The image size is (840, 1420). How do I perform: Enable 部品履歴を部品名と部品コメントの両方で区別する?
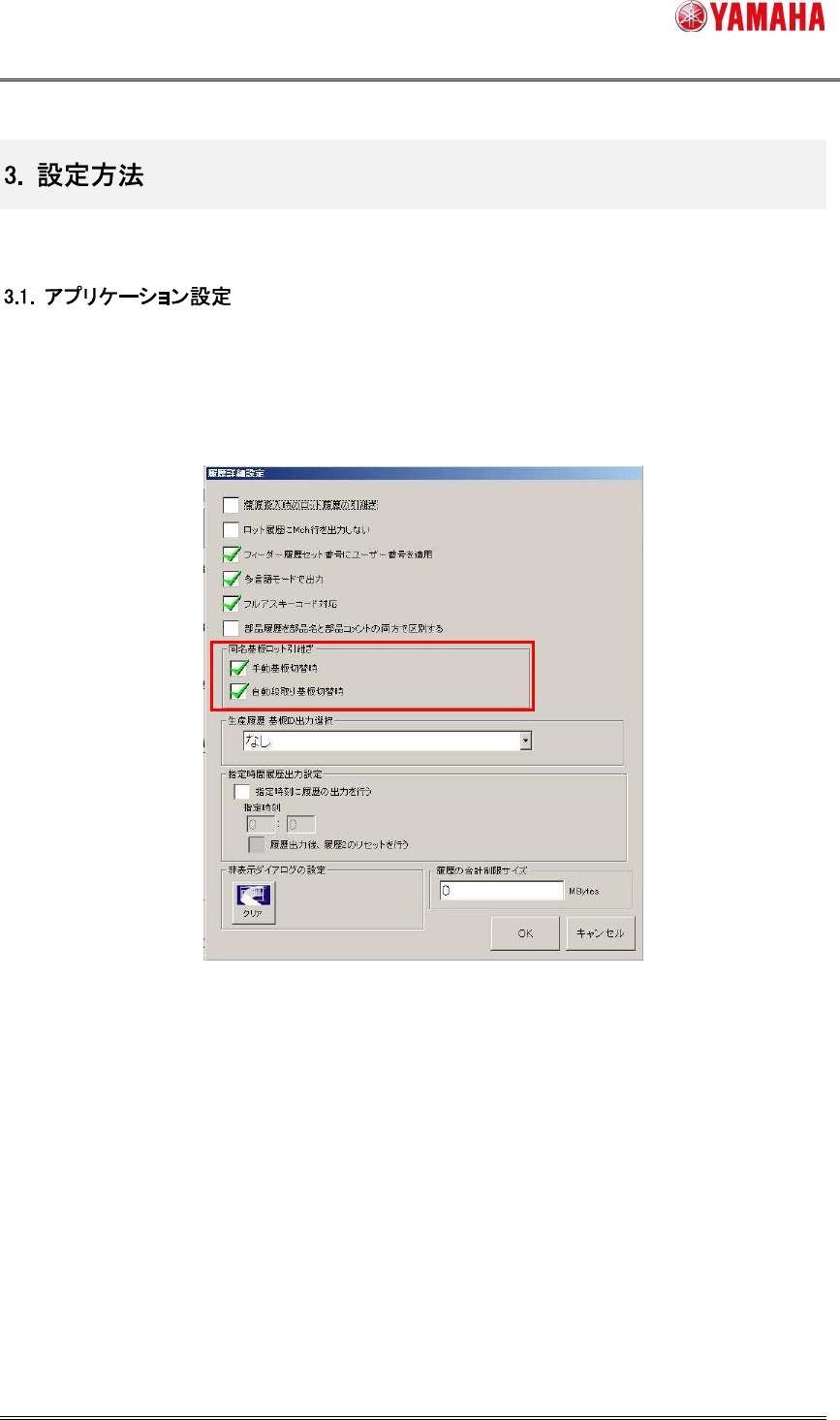coord(231,628)
